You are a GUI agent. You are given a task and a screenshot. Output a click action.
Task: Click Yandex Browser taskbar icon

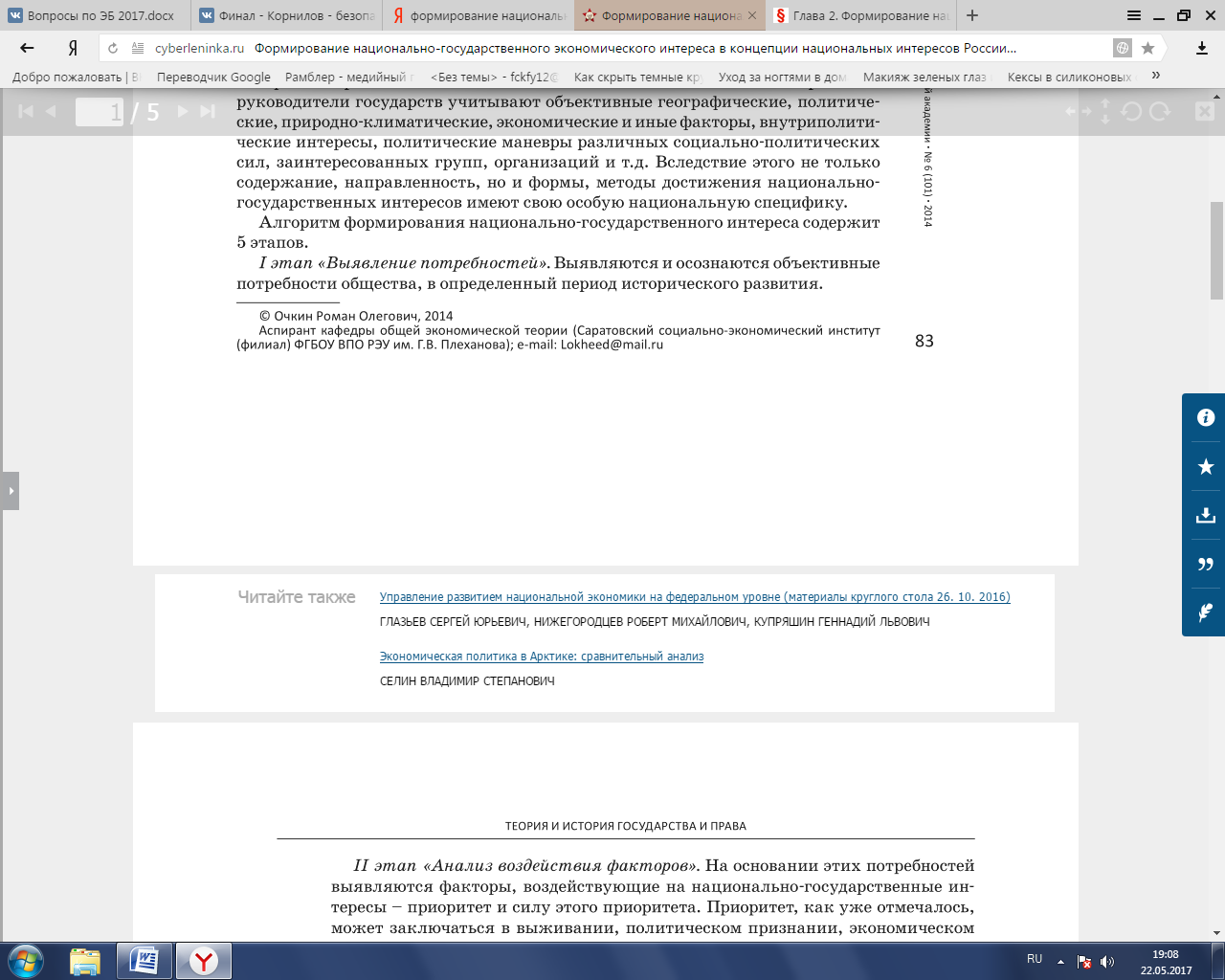[203, 961]
